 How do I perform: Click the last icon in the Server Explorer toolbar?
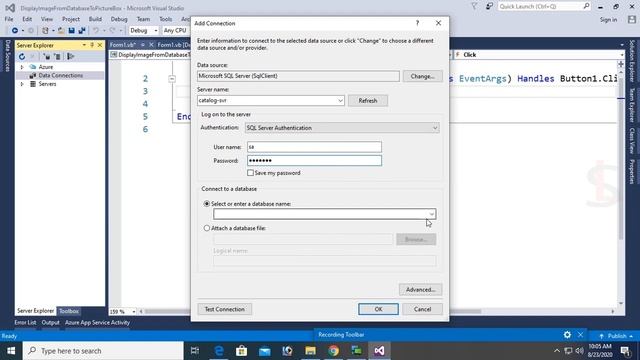coord(71,56)
